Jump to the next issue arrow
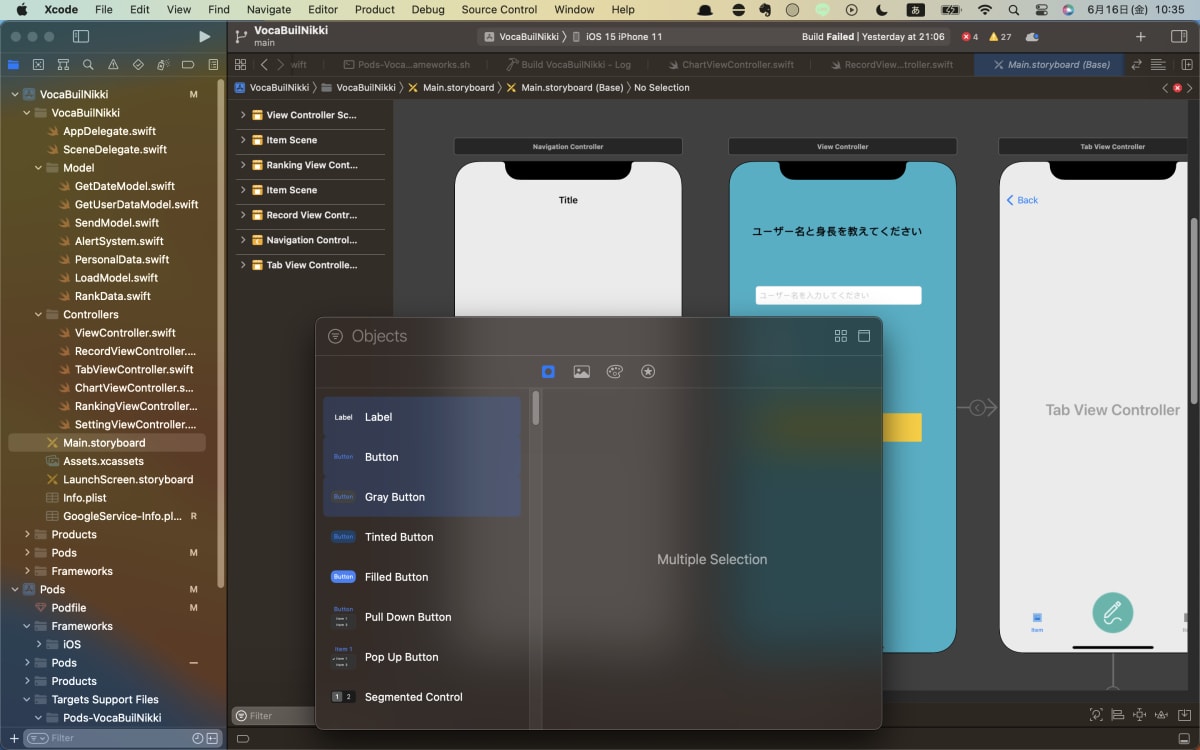 click(1191, 88)
